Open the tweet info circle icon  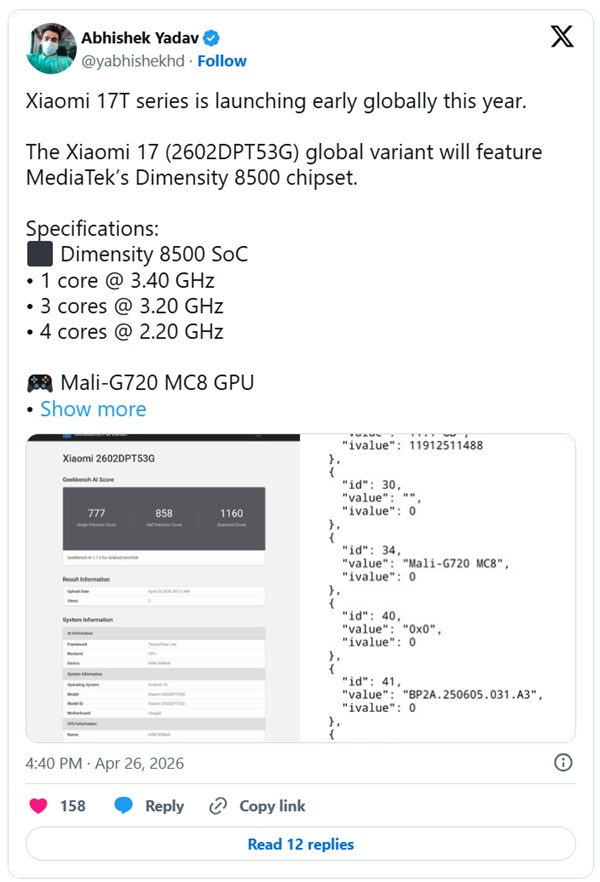[563, 763]
